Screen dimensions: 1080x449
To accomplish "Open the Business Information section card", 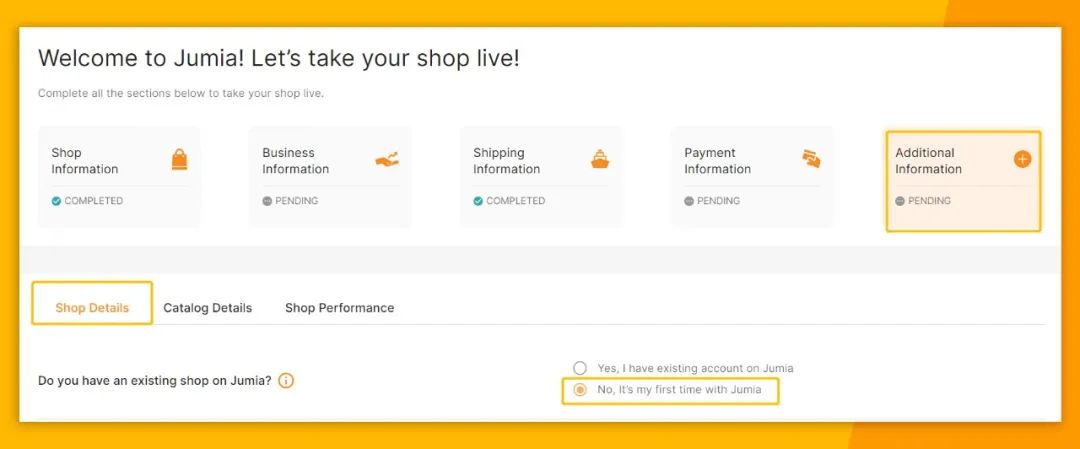I will 330,177.
